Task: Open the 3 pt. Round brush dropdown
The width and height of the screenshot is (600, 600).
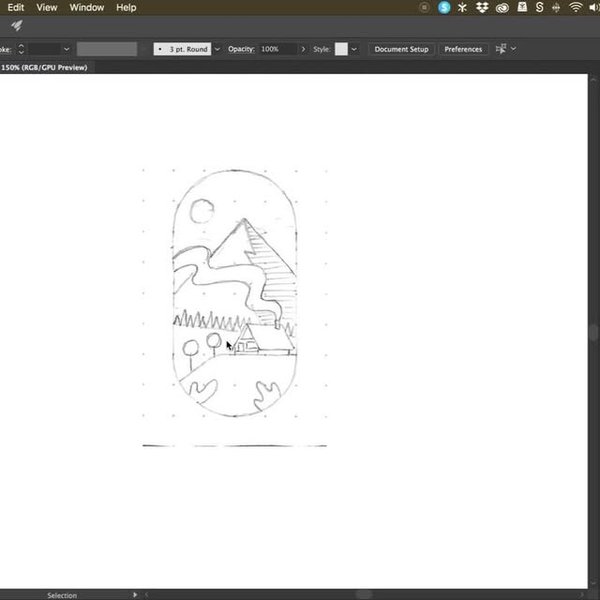Action: point(217,48)
